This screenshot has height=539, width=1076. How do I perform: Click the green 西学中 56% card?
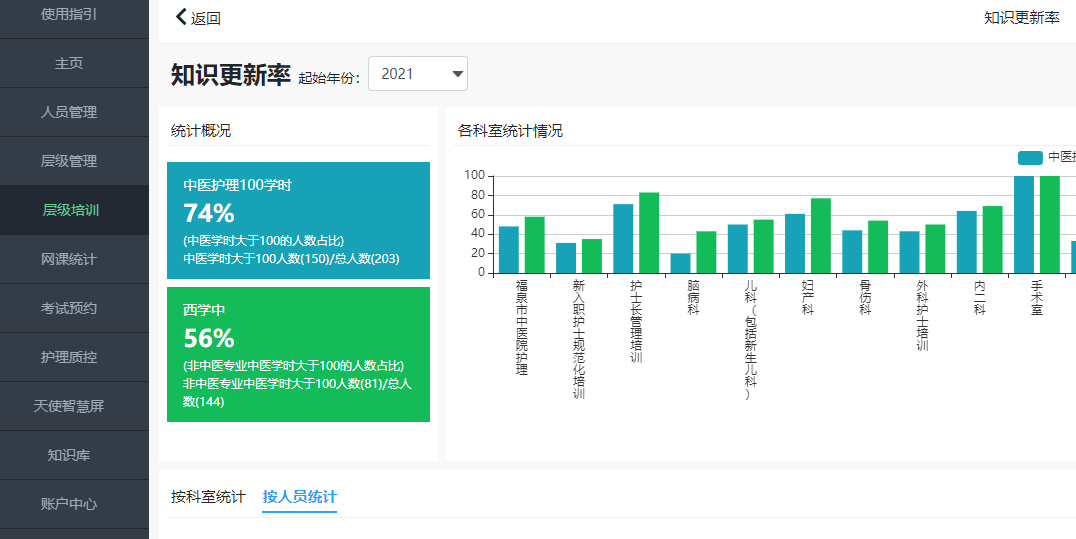(299, 354)
